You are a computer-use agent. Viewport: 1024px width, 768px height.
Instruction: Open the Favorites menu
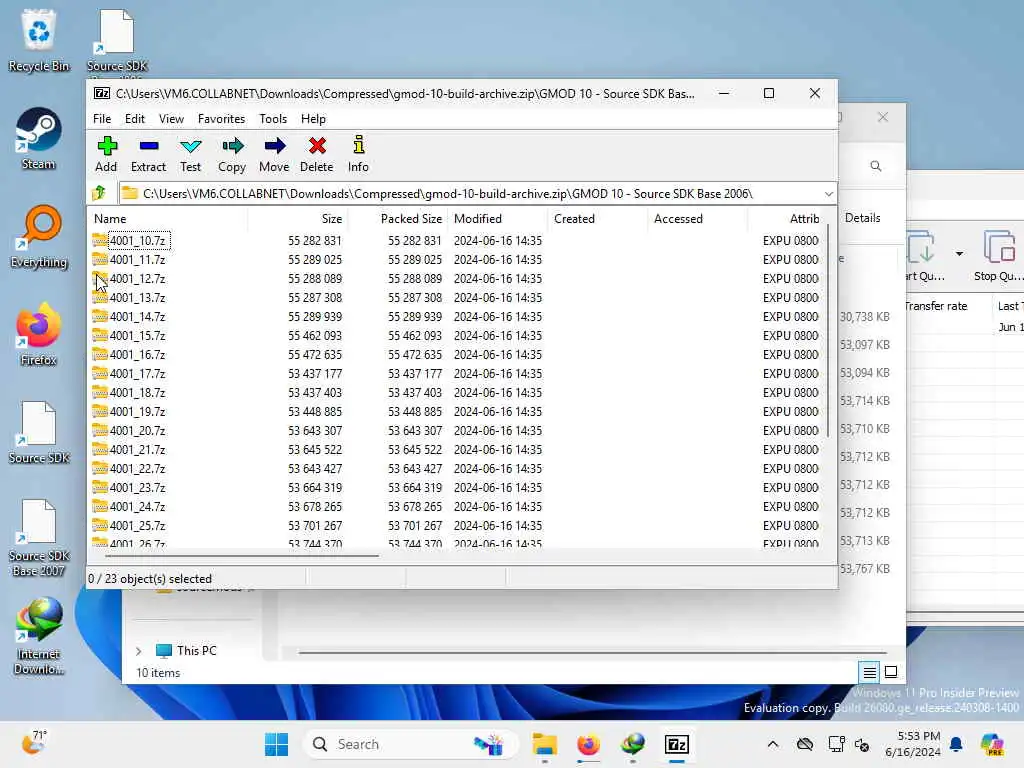(x=221, y=119)
